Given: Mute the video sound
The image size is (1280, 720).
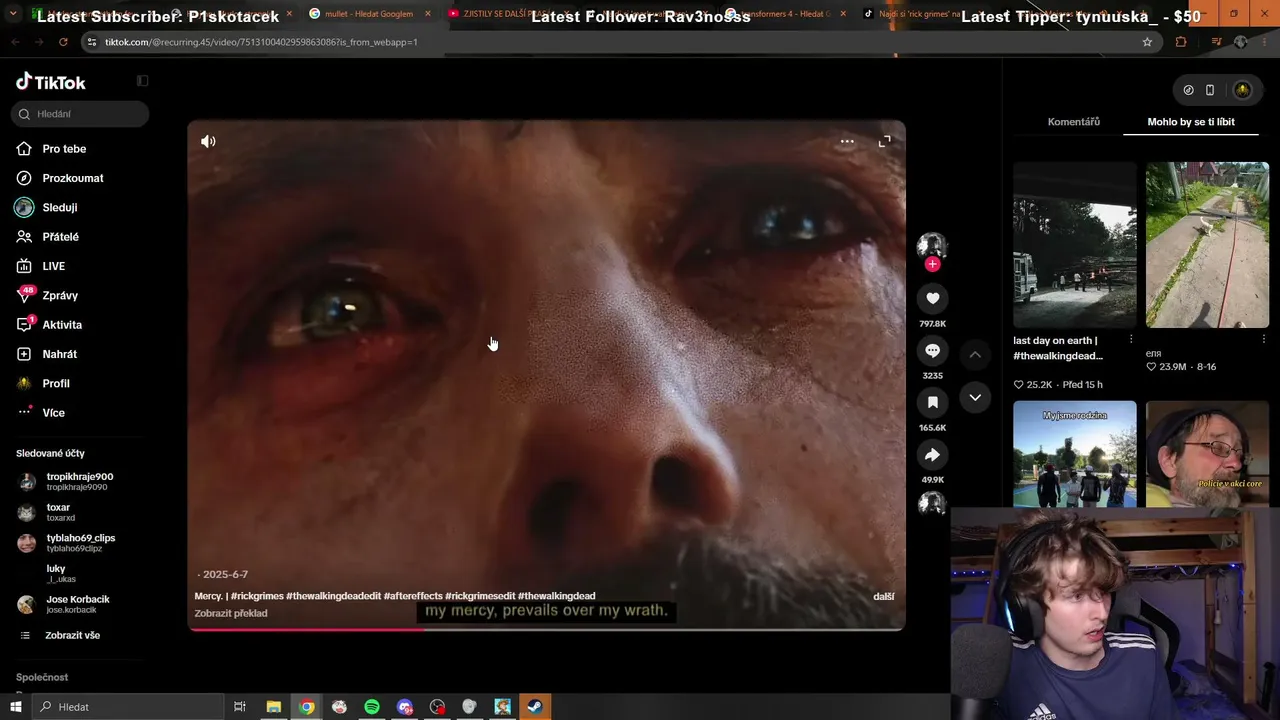Looking at the screenshot, I should pyautogui.click(x=208, y=141).
